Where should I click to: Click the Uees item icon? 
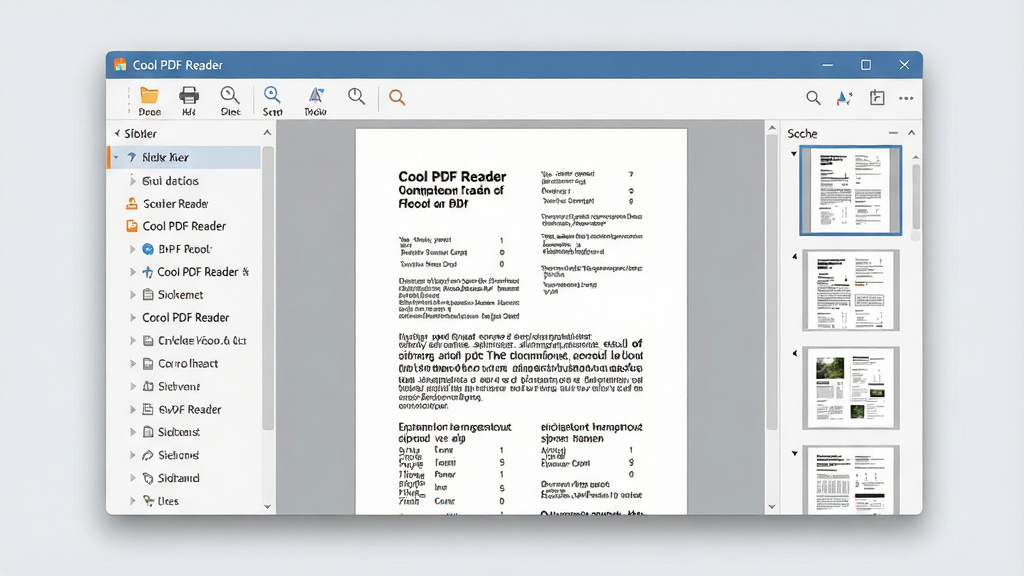click(148, 501)
